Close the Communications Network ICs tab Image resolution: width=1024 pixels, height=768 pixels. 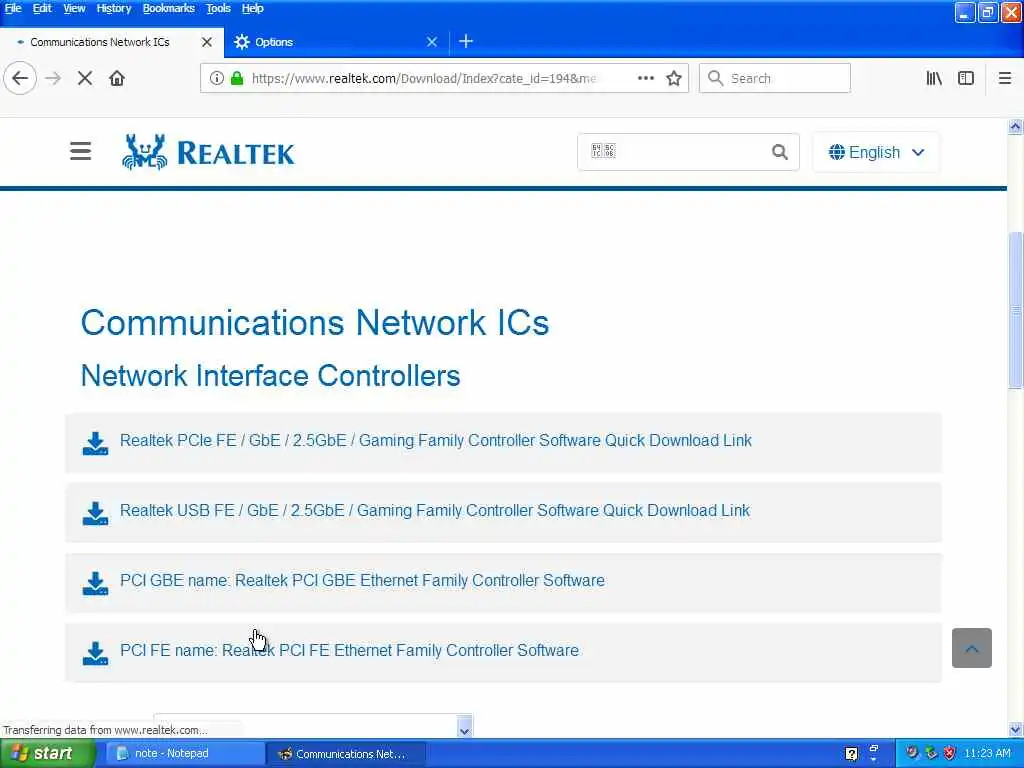click(x=206, y=42)
